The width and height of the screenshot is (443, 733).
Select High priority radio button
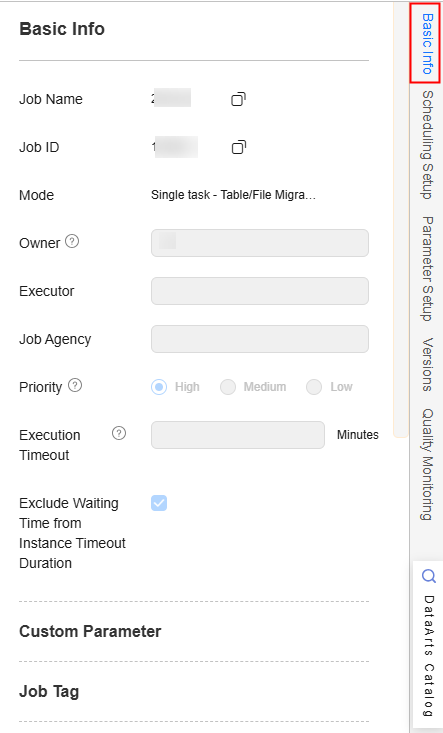click(x=159, y=387)
